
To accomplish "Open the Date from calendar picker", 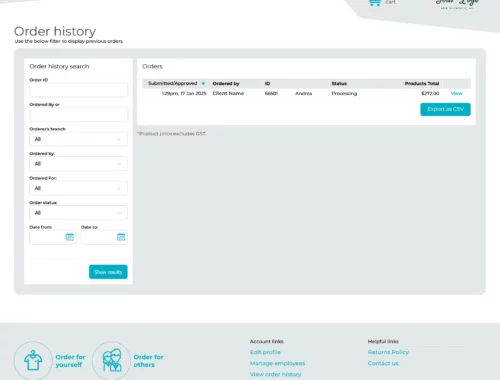I will point(69,237).
